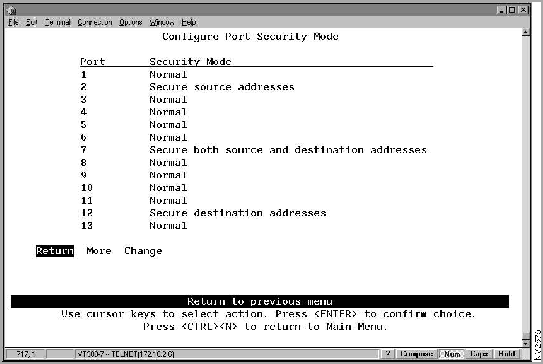Click the 'Configure Port Security Mode' title
The image size is (543, 364).
250,36
